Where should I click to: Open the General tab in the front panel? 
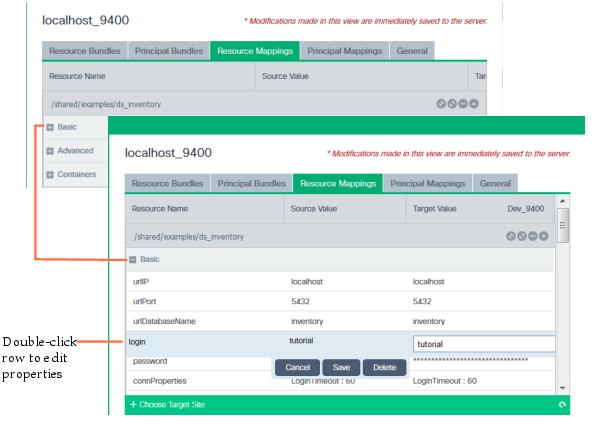coord(495,184)
